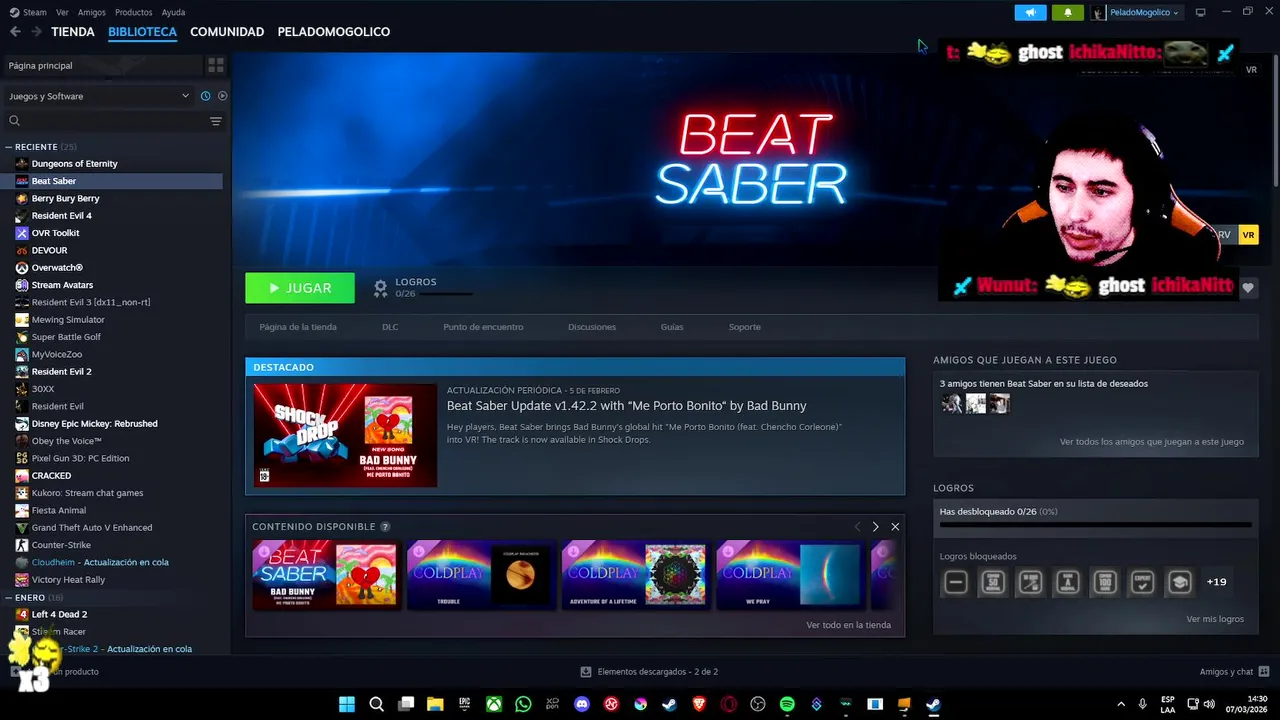Click Ver todos los amigos que juegan
This screenshot has height=720, width=1280.
[x=1152, y=441]
